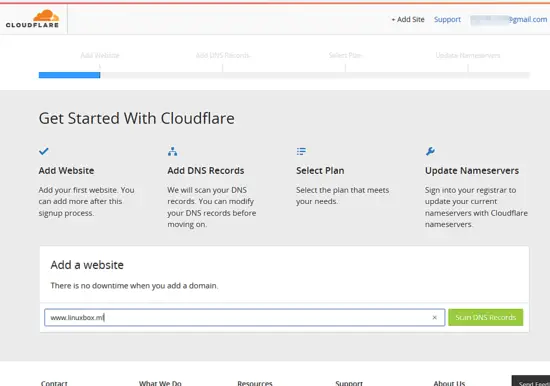
Task: Click the setup progress bar
Action: [284, 75]
